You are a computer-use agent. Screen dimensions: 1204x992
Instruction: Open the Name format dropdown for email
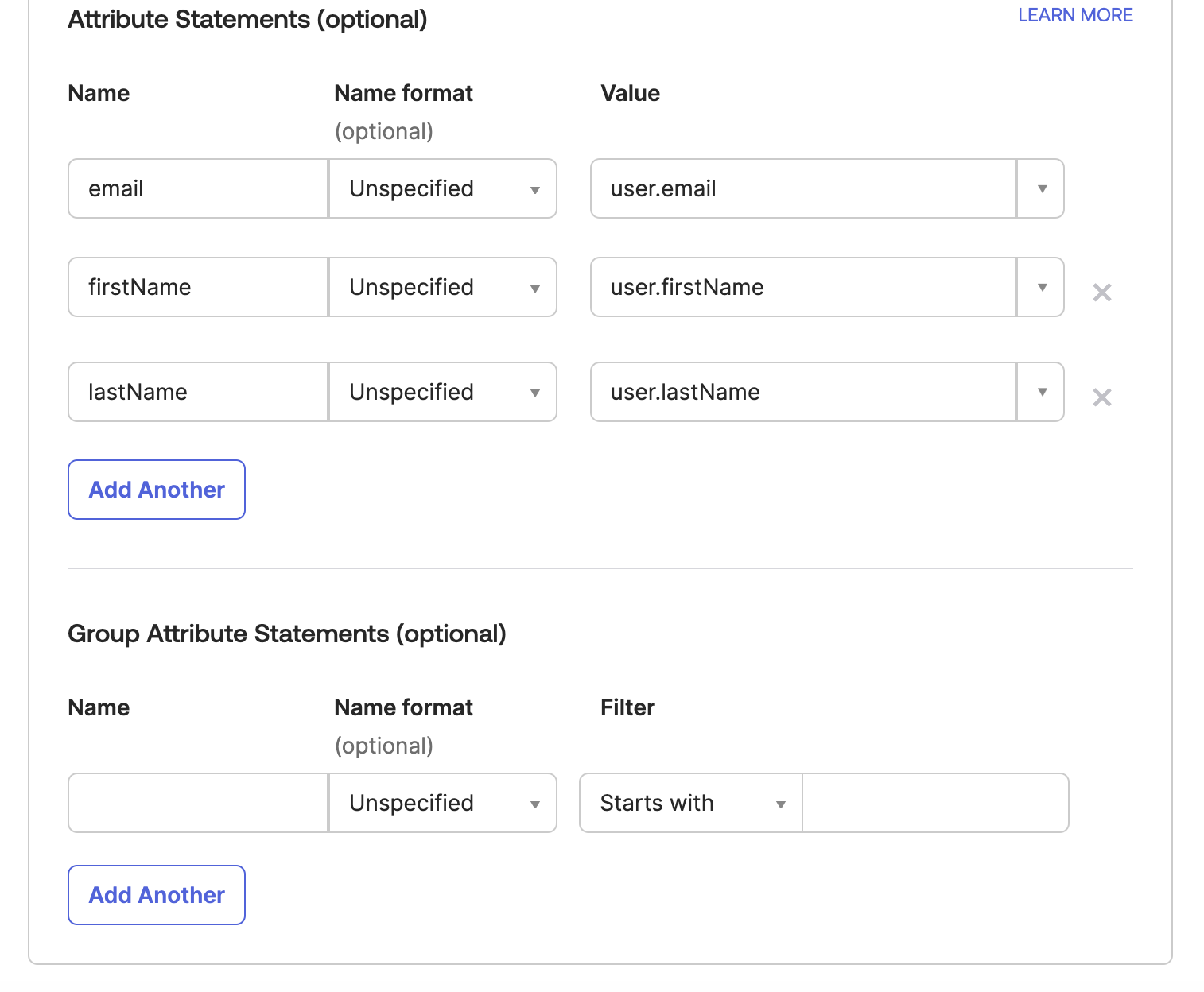534,188
